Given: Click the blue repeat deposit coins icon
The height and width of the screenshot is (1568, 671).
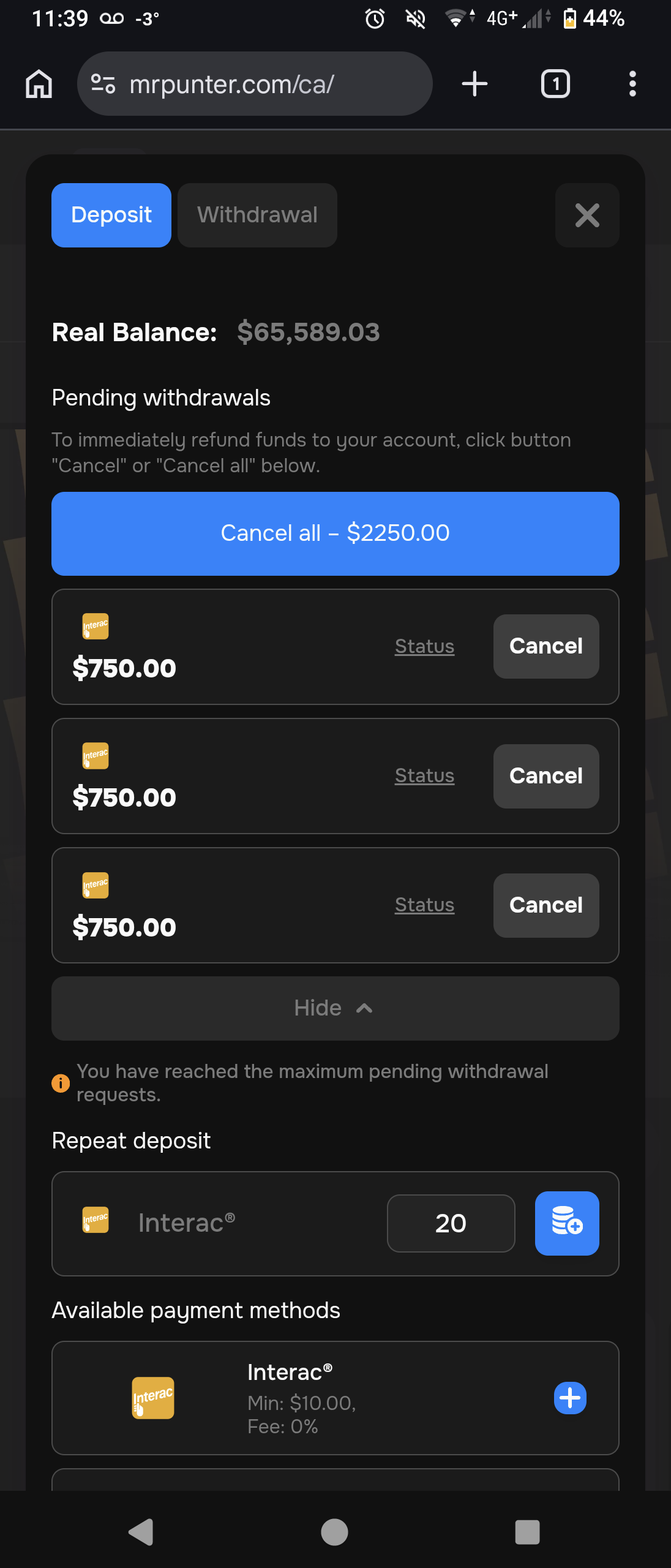Looking at the screenshot, I should tap(567, 1223).
